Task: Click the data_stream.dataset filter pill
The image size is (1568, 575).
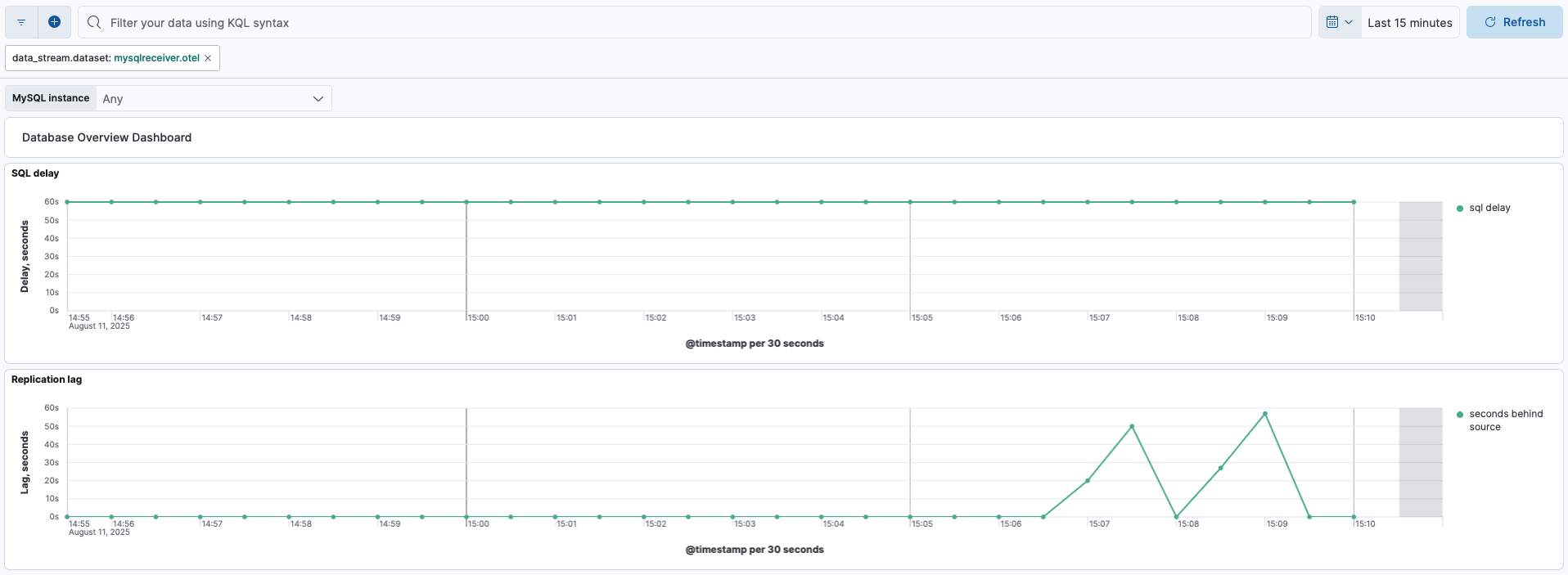Action: (106, 58)
